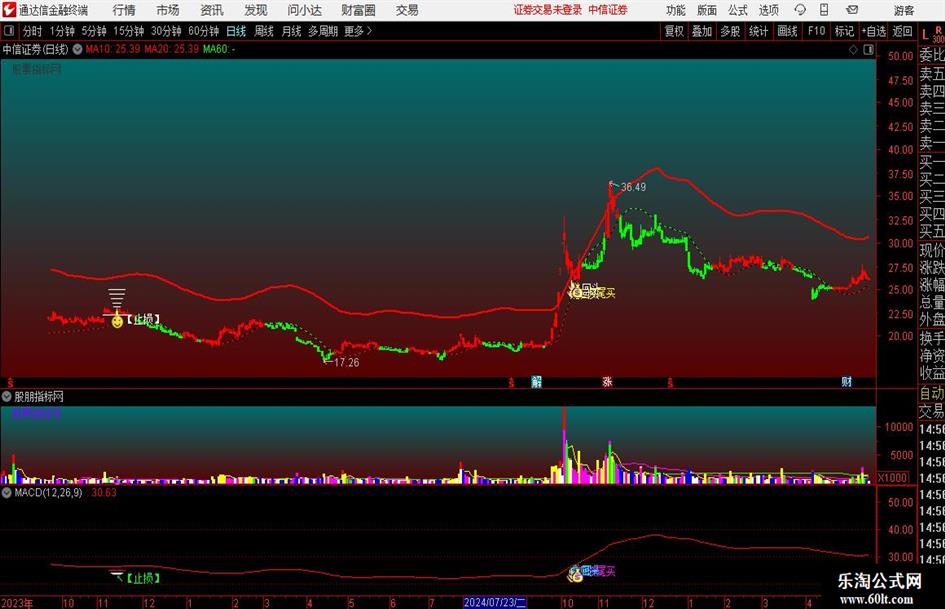945x609 pixels.
Task: Open the 版面 menu
Action: [x=707, y=10]
